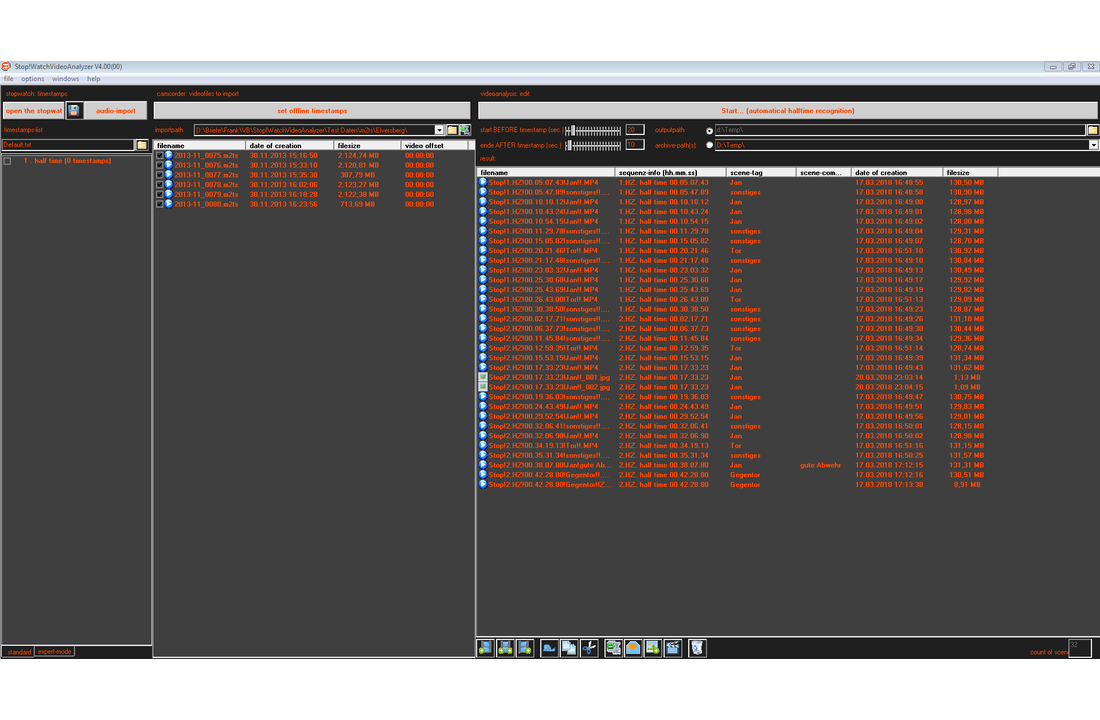The height and width of the screenshot is (720, 1100).
Task: Click the save timestamps floppy disk icon
Action: point(74,111)
